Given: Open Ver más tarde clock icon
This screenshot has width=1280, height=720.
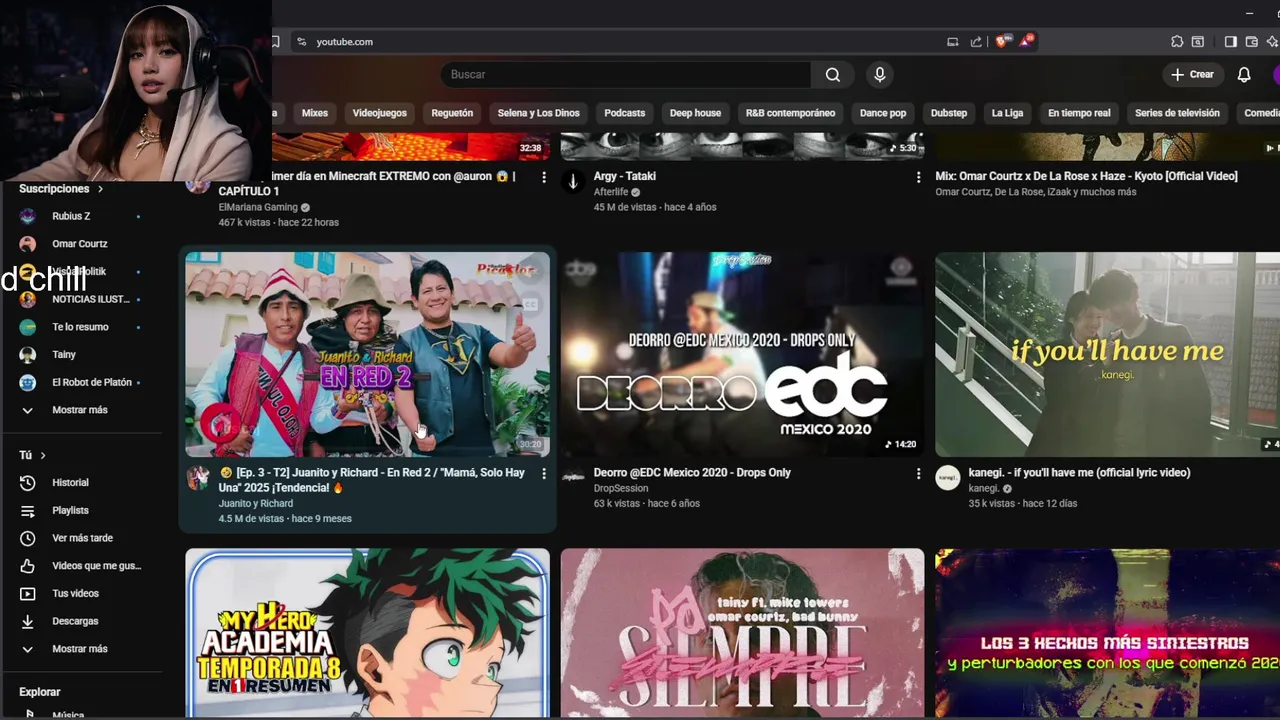Looking at the screenshot, I should click(28, 538).
